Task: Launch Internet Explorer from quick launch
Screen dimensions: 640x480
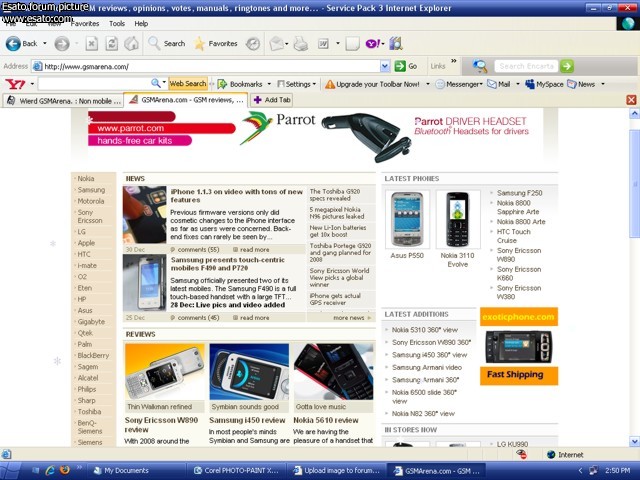Action: coord(50,470)
